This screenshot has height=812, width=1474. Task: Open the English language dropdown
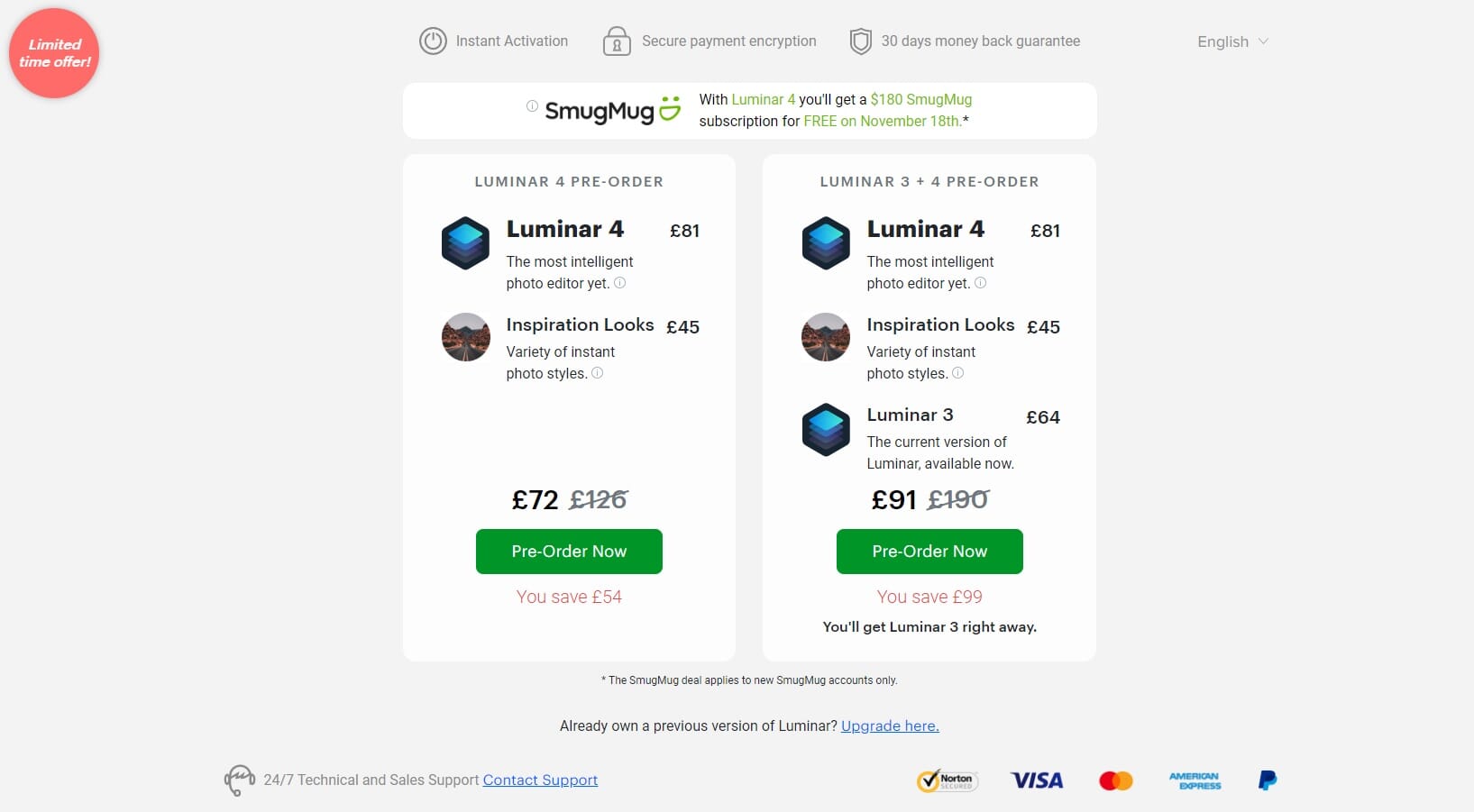(1232, 41)
